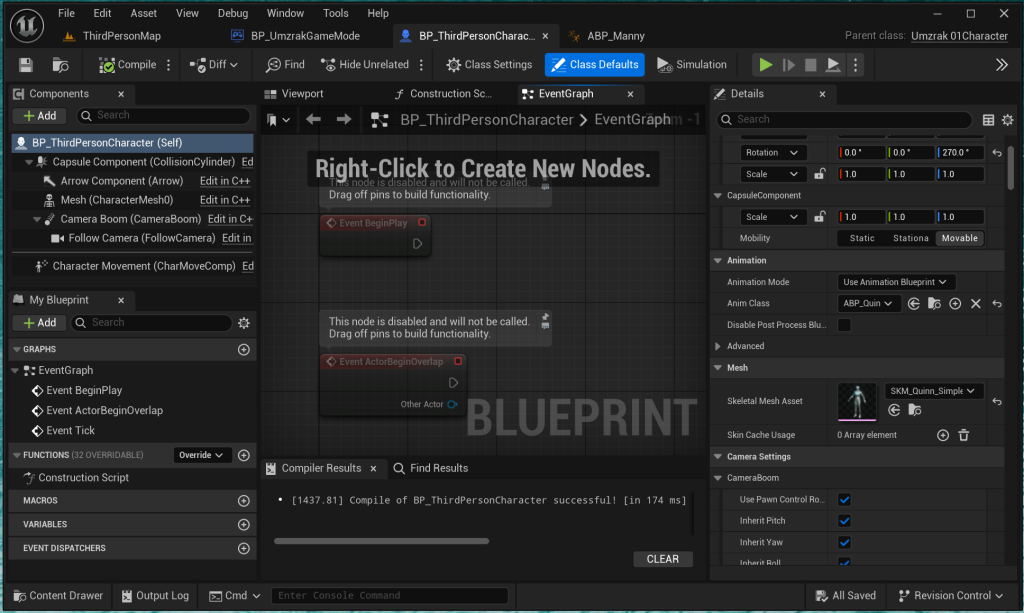Open the Tools menu

(336, 13)
